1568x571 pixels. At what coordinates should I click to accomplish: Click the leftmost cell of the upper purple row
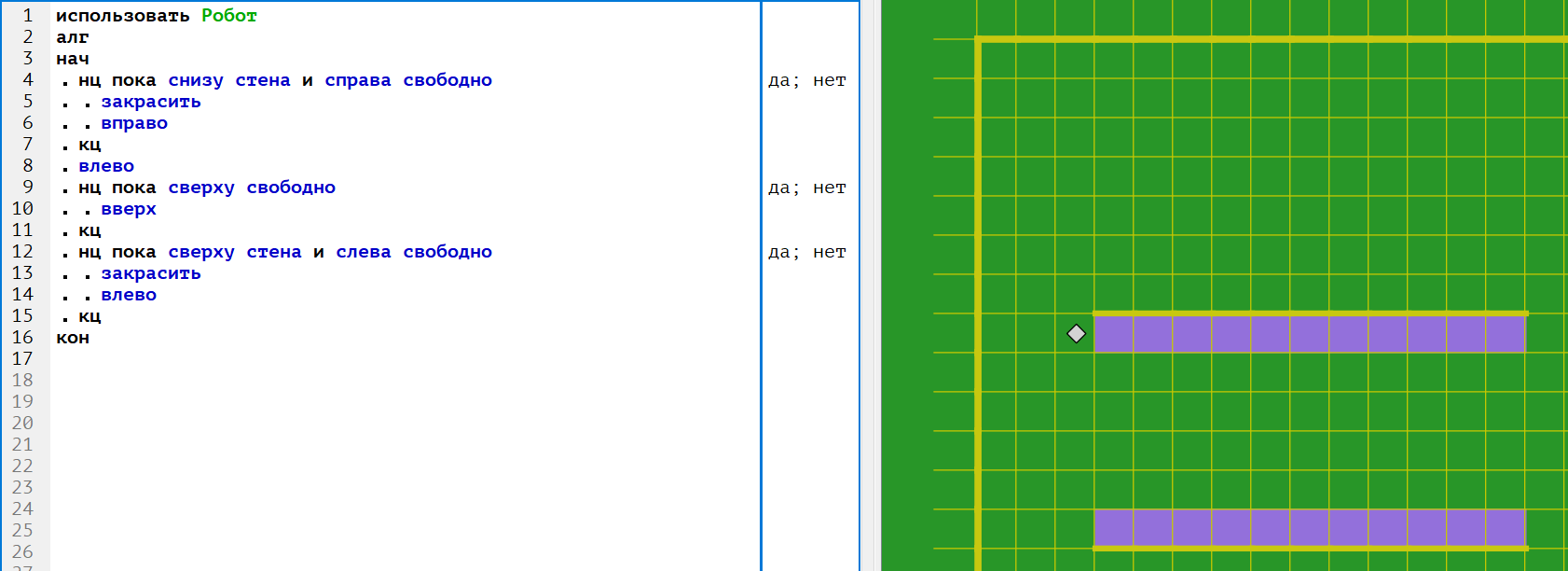click(x=1114, y=334)
